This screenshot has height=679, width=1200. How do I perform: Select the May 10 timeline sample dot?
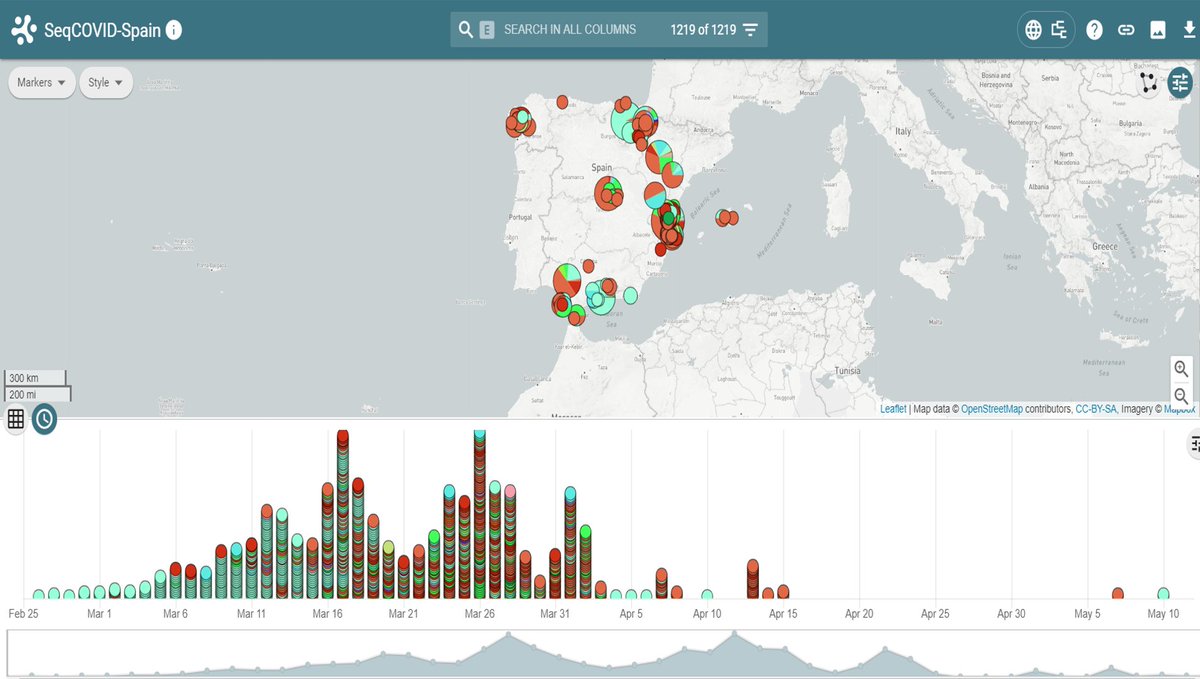coord(1163,593)
